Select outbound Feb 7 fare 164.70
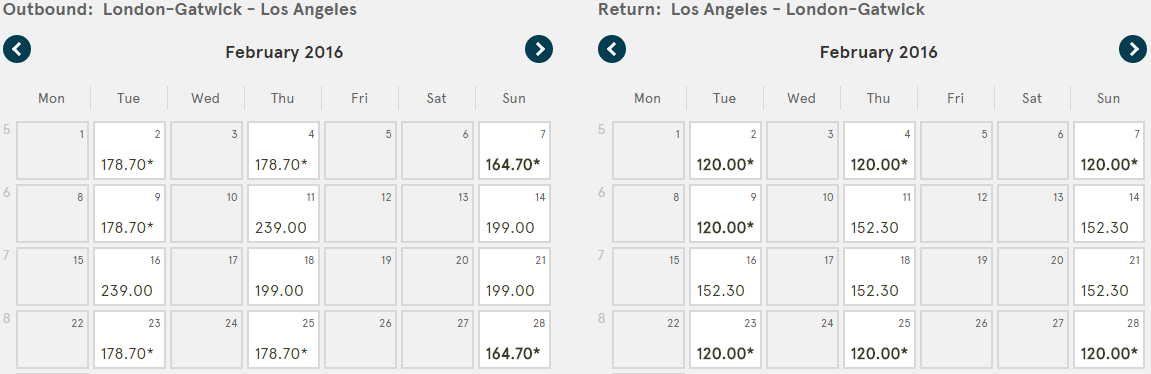The width and height of the screenshot is (1151, 374). click(513, 151)
